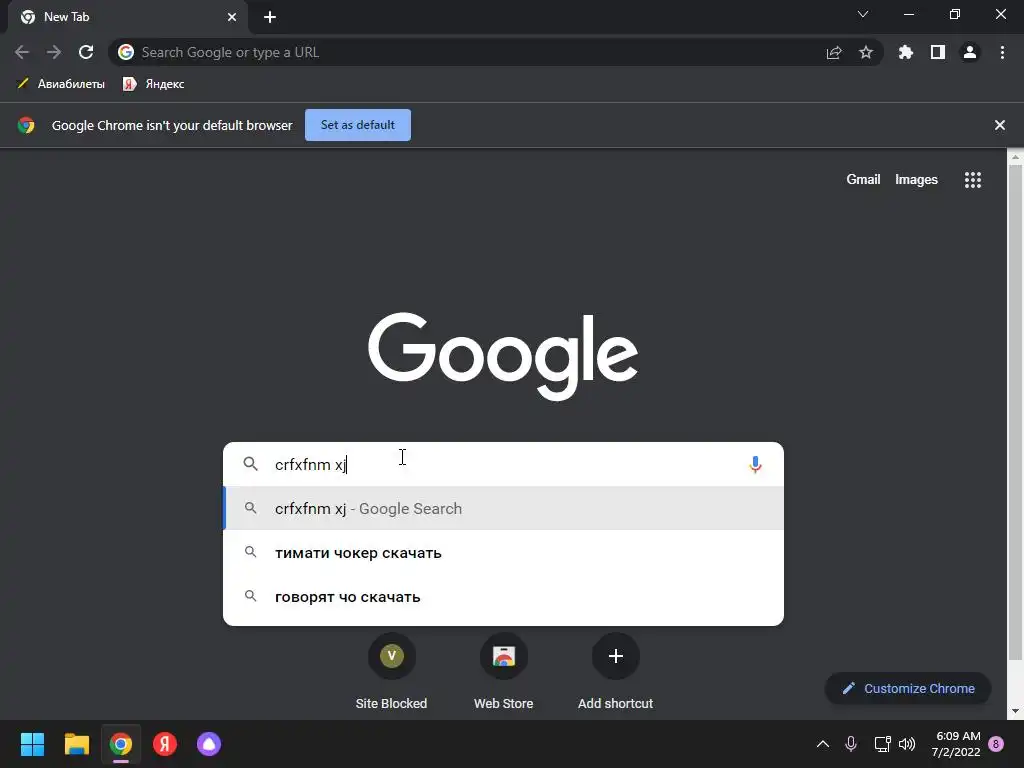Select the 'говорят чо скачать' suggestion
1024x768 pixels.
(x=504, y=597)
